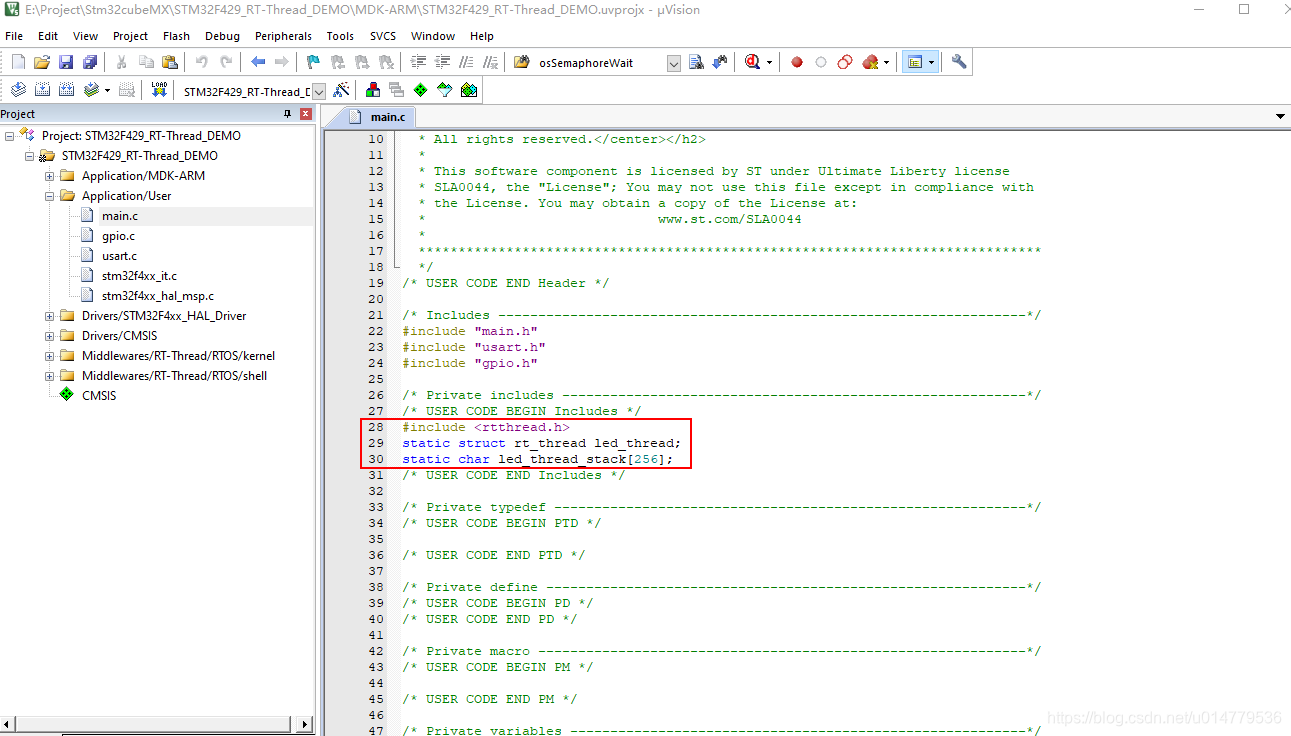Open the STM32F429_RT-Thread target dropdown
Image resolution: width=1291 pixels, height=736 pixels.
point(319,91)
